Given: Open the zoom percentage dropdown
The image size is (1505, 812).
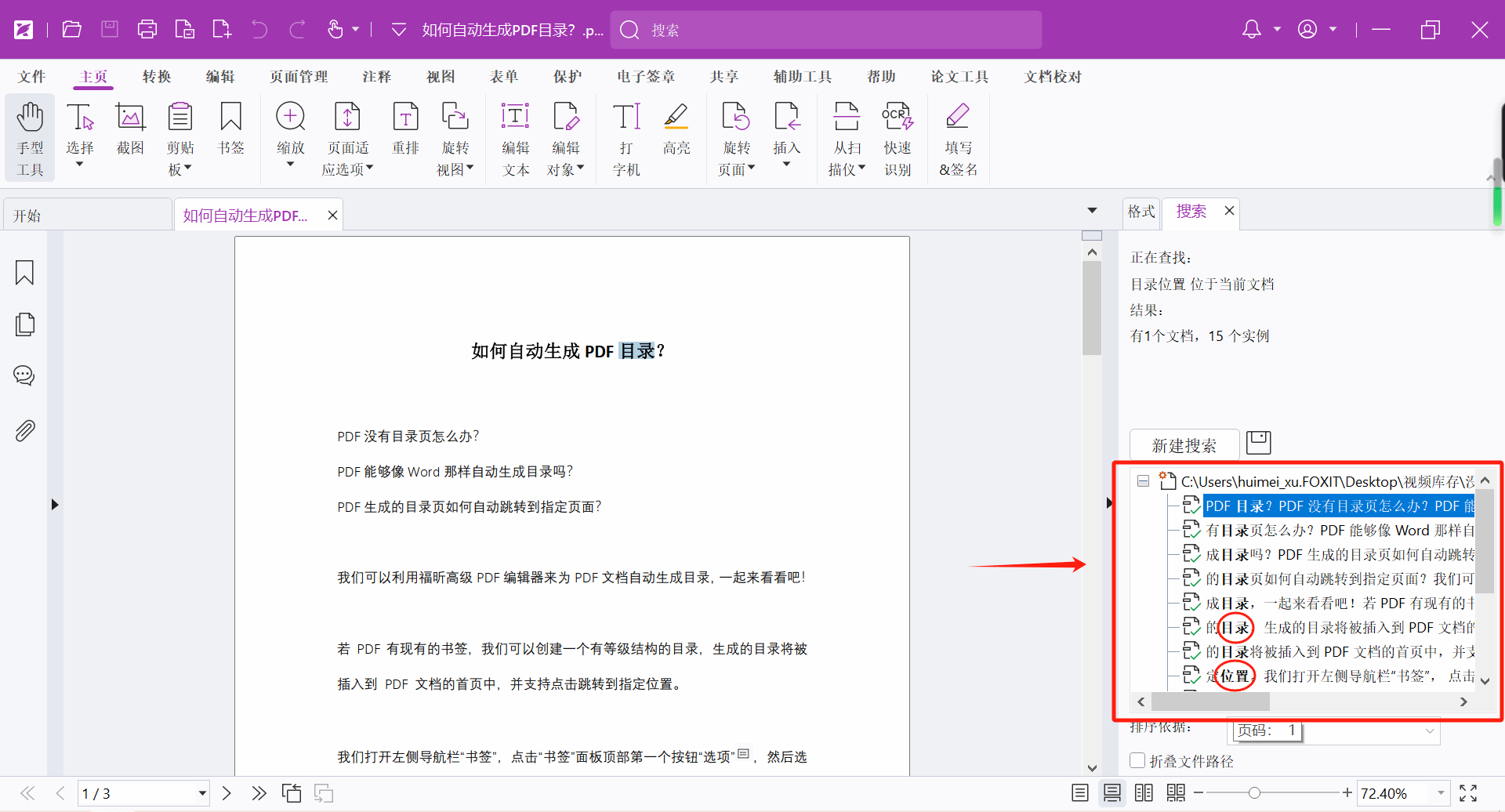Looking at the screenshot, I should [1440, 793].
